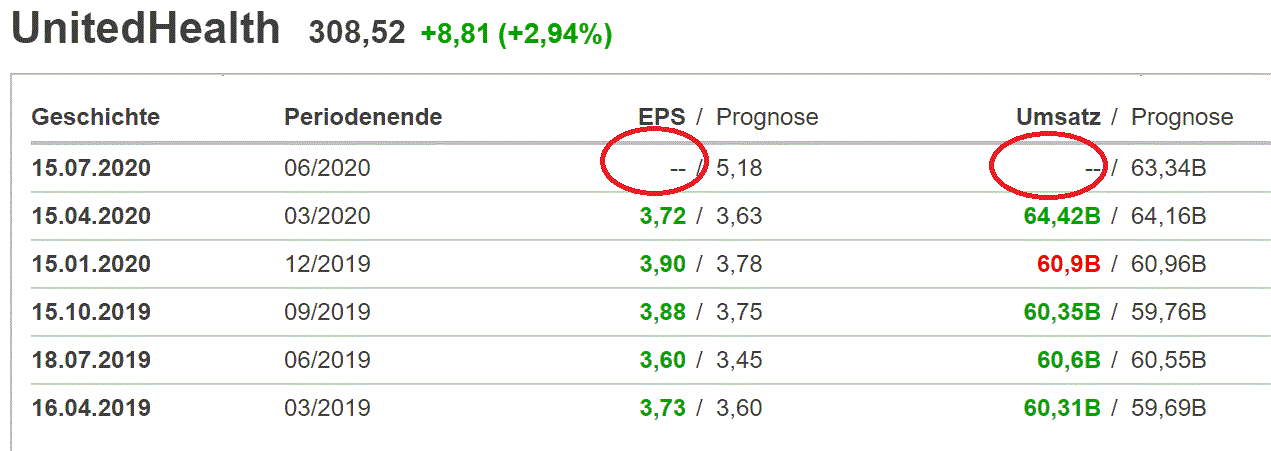
Task: Click the green EPS value 3,72
Action: [x=663, y=216]
